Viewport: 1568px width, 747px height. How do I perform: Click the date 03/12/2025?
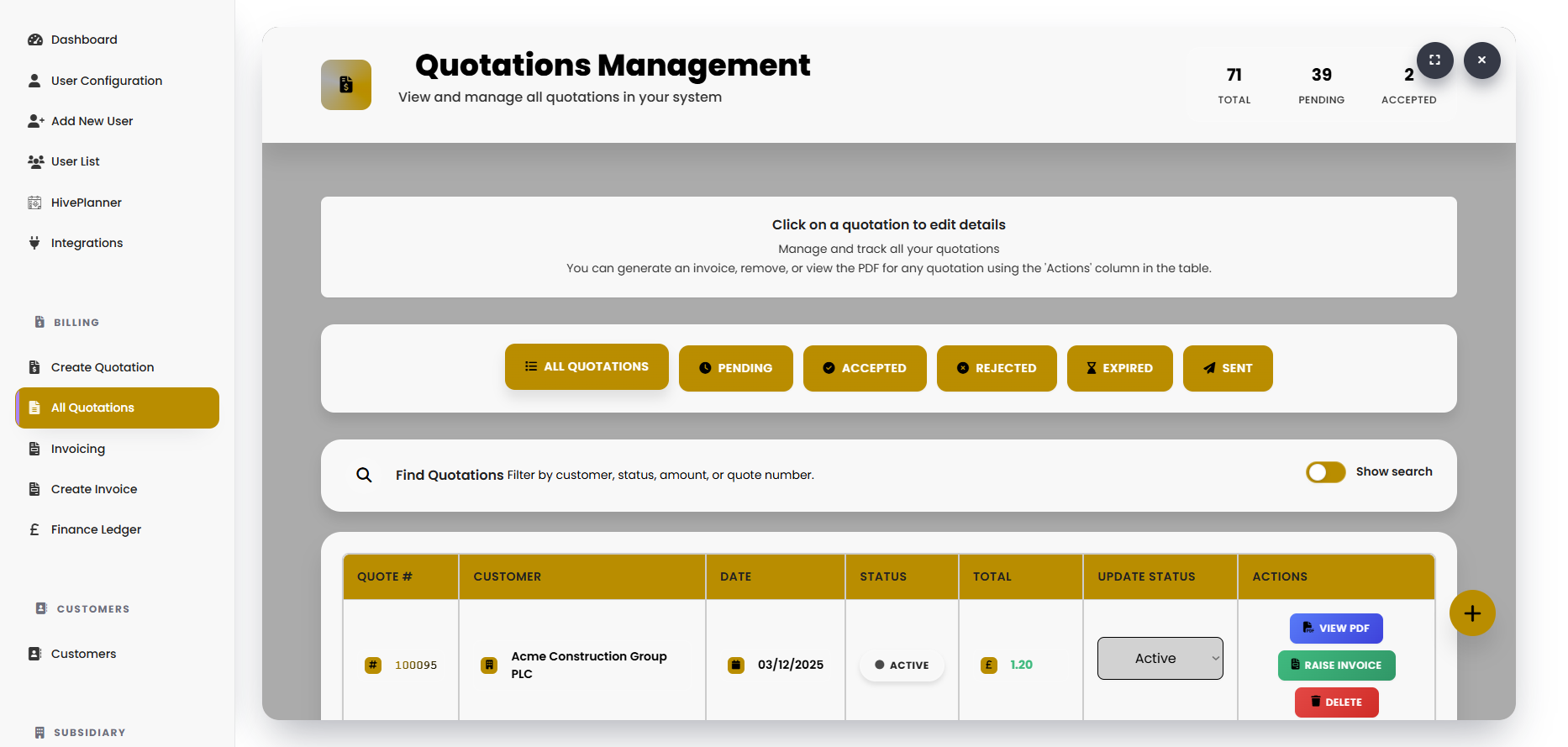click(x=791, y=665)
